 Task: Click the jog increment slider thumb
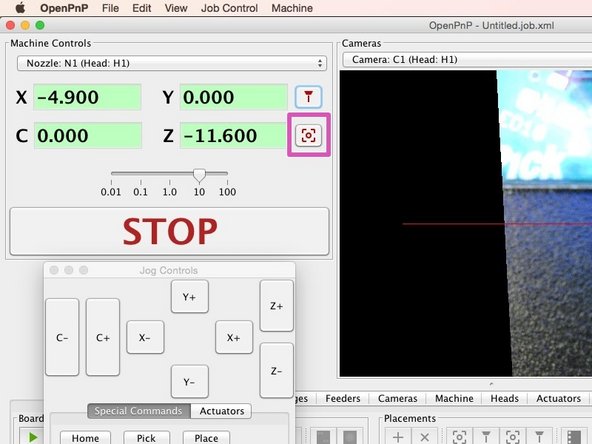pos(199,175)
